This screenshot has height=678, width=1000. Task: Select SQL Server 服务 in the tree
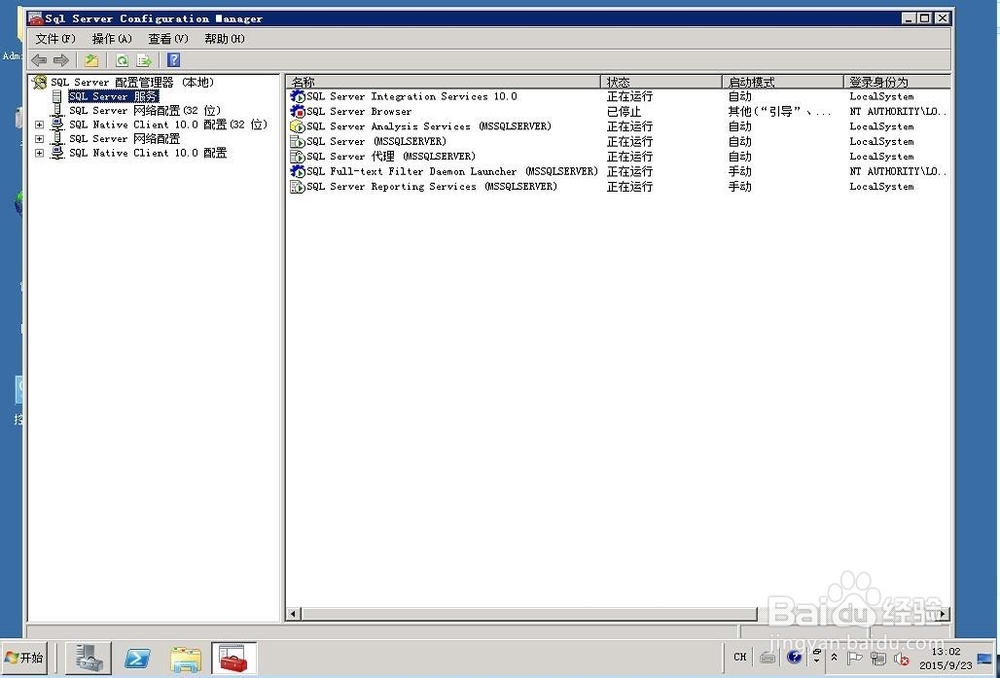[x=114, y=96]
